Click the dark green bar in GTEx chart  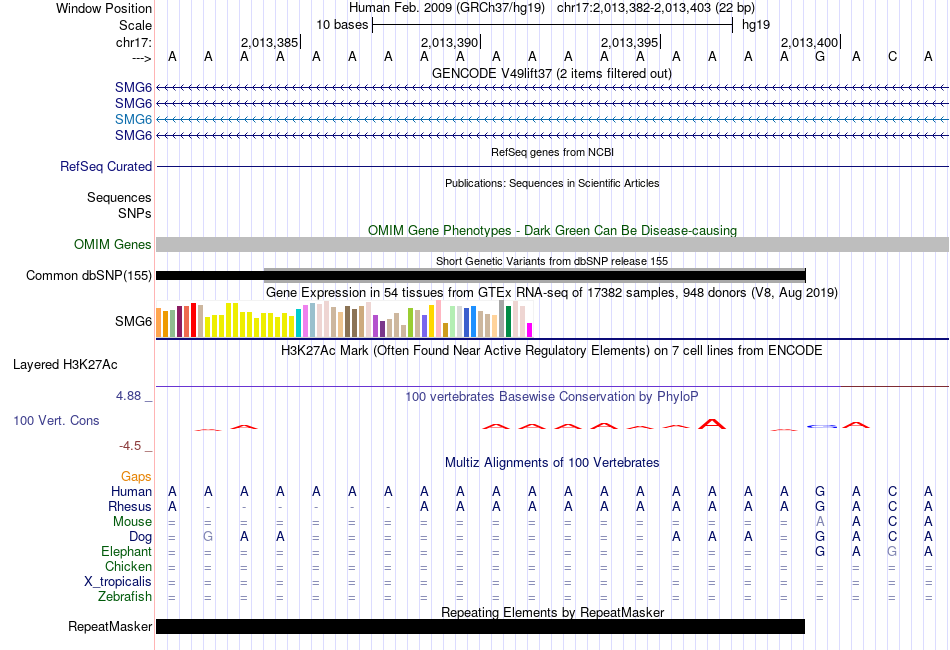508,322
